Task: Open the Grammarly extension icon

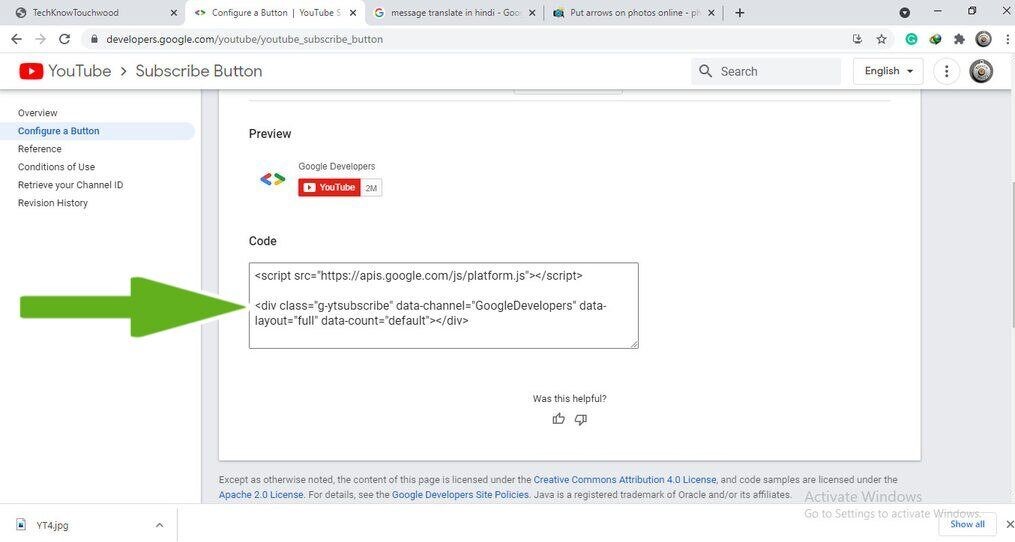Action: [x=911, y=40]
